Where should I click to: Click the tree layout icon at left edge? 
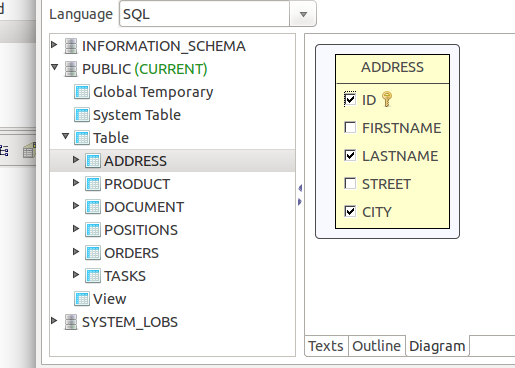[x=4, y=151]
